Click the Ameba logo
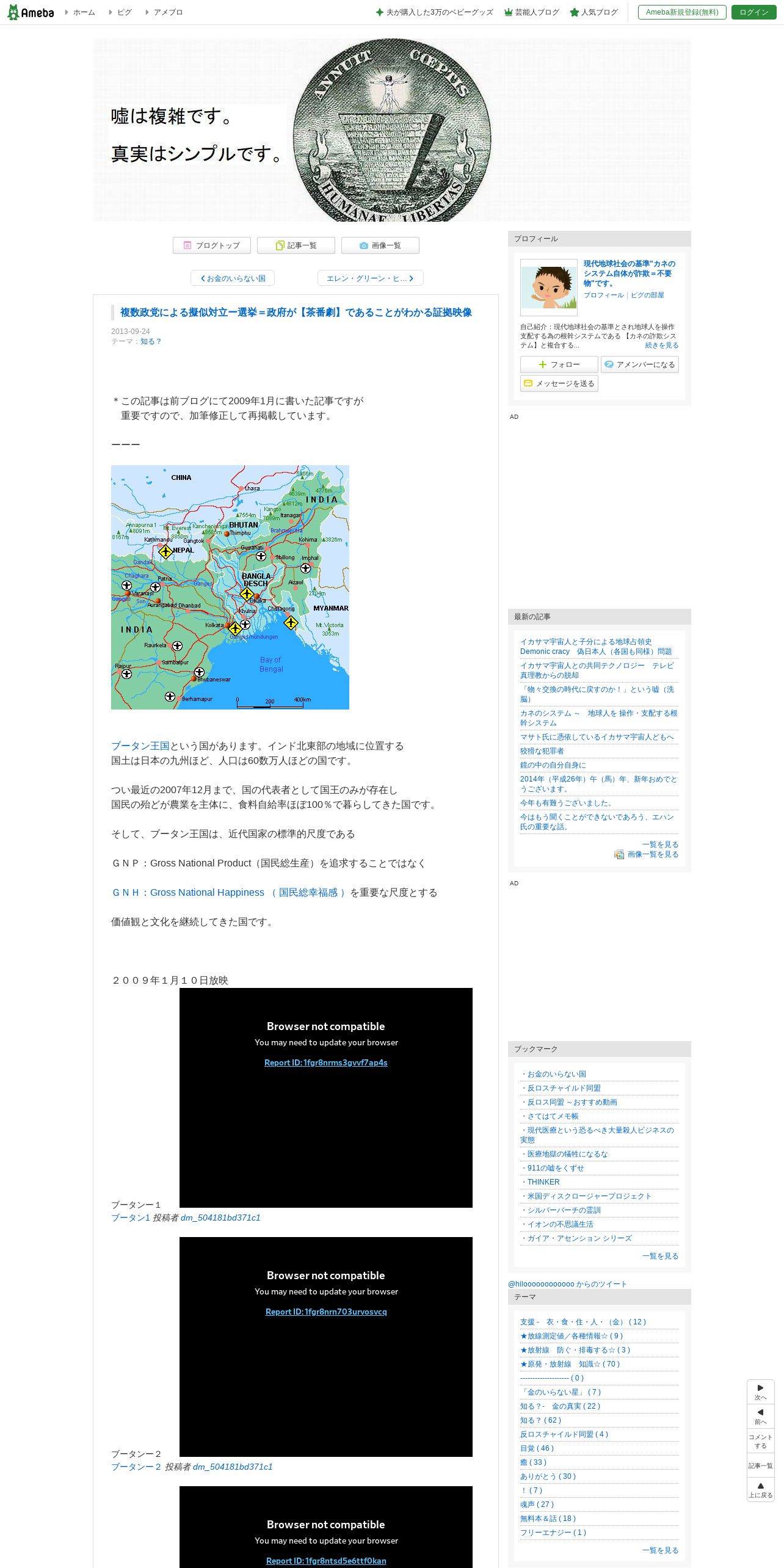This screenshot has width=784, height=1568. coord(31,12)
